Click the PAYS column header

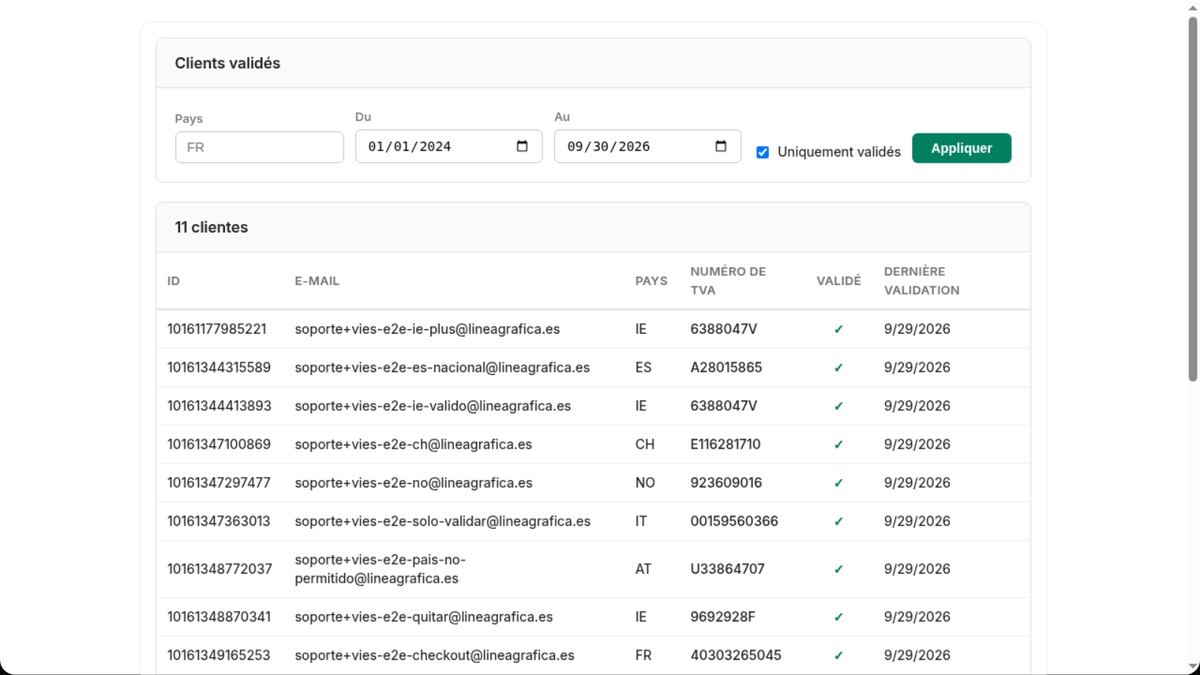[x=651, y=281]
